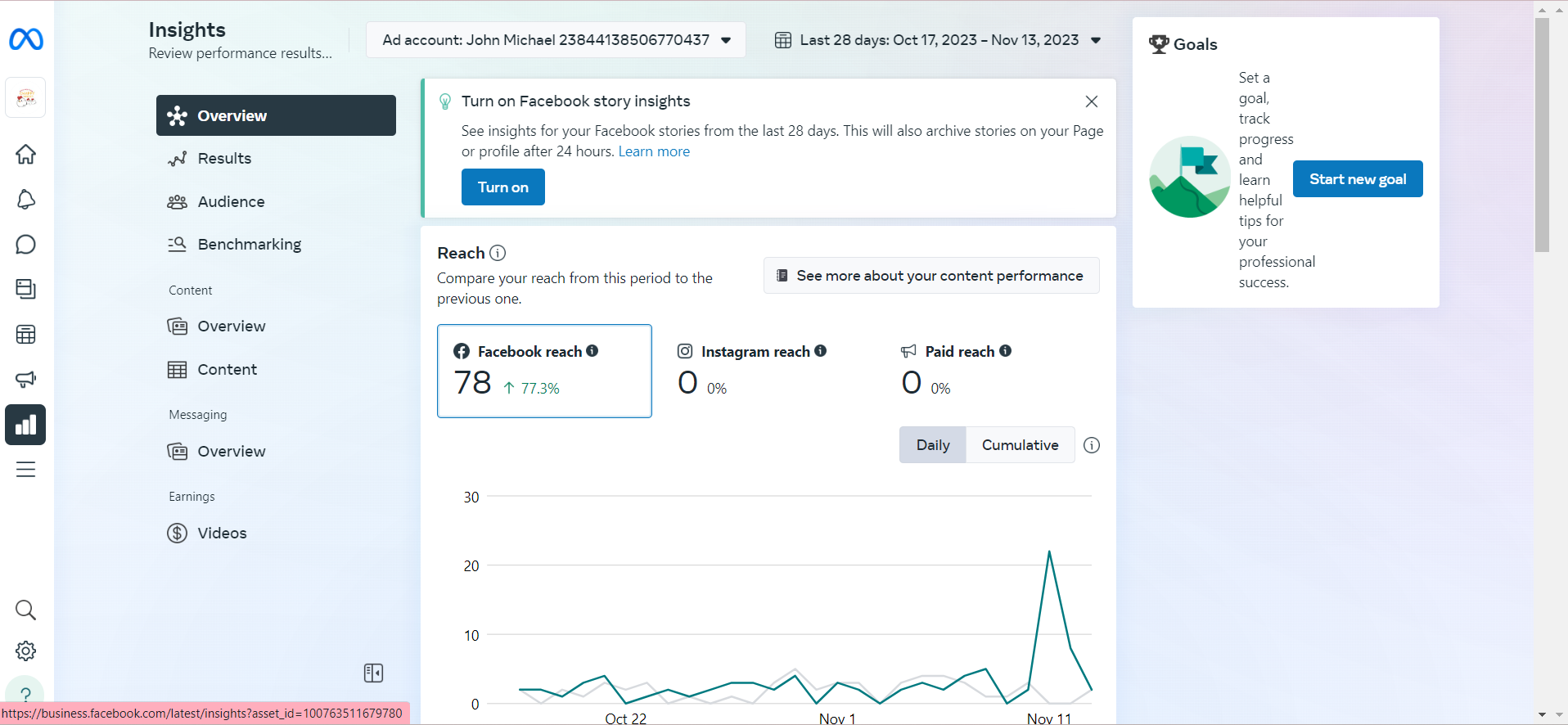The height and width of the screenshot is (725, 1568).
Task: Click the Learn more link
Action: click(x=654, y=151)
